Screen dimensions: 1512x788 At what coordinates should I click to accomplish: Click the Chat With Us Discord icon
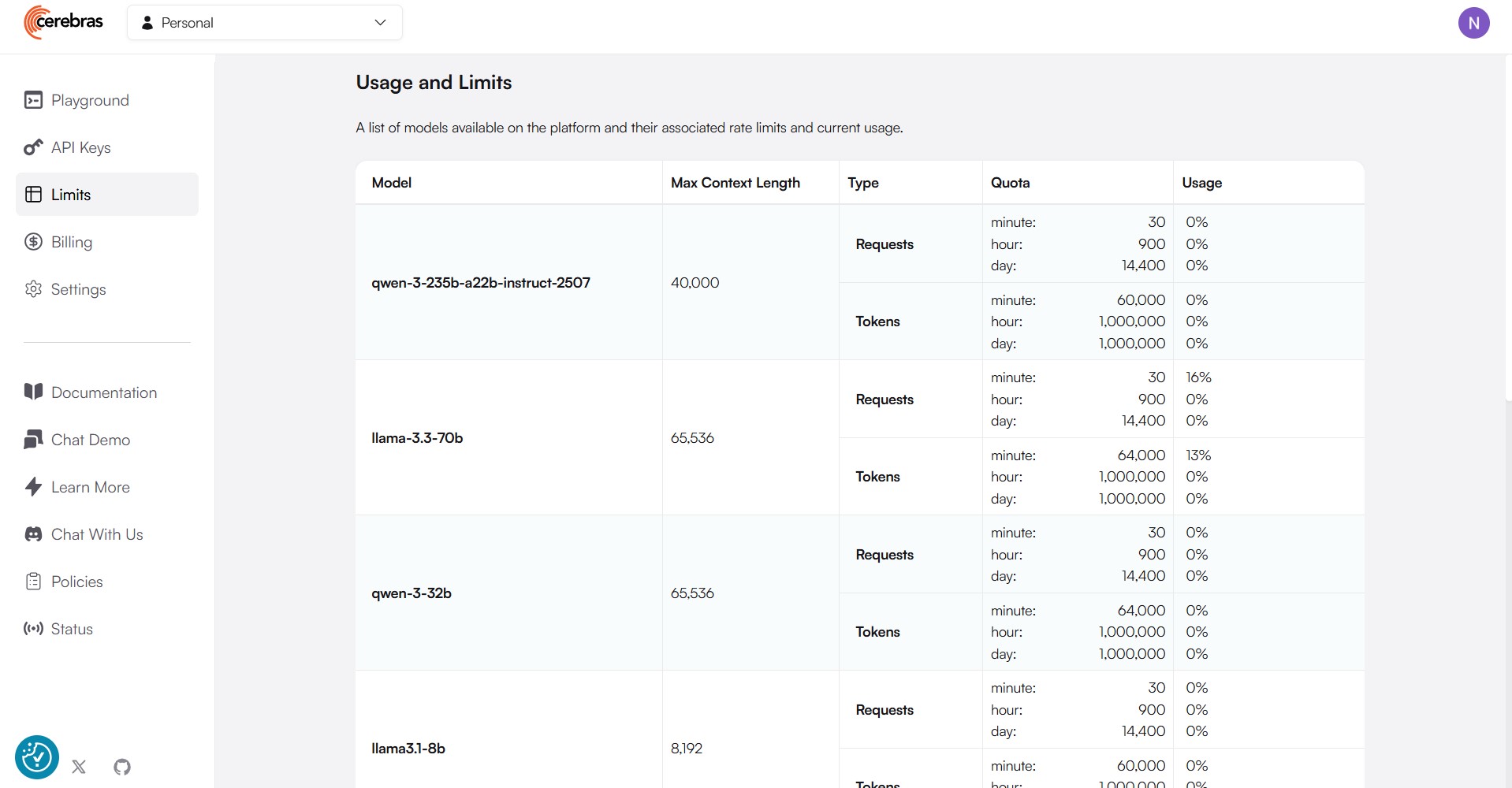click(x=33, y=534)
